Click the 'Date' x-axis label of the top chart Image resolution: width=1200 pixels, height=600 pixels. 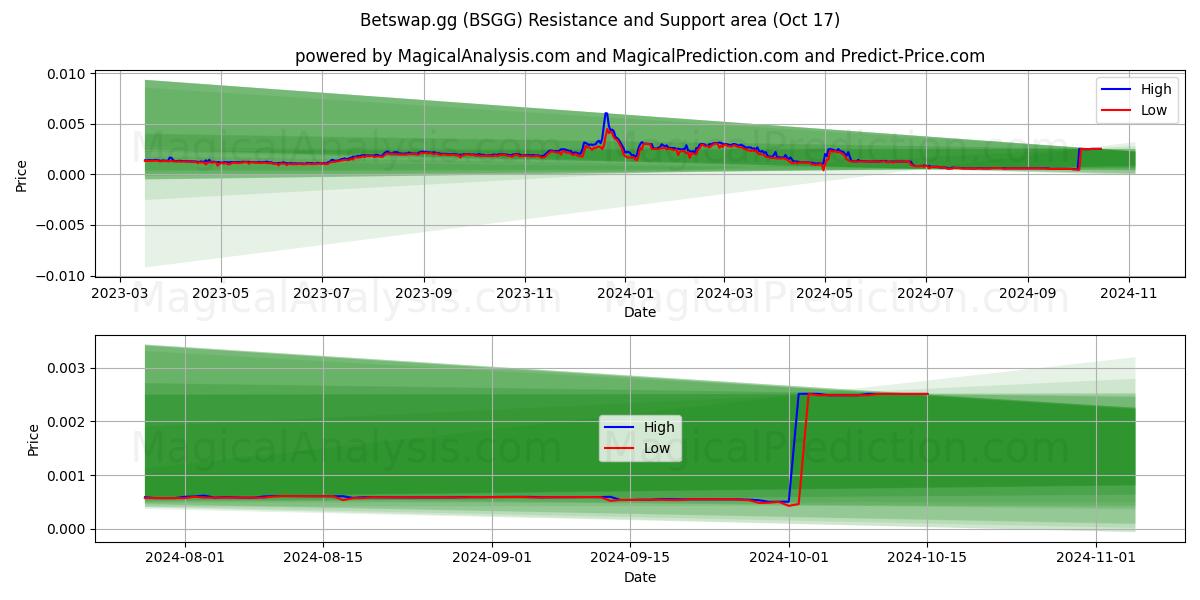(x=640, y=312)
